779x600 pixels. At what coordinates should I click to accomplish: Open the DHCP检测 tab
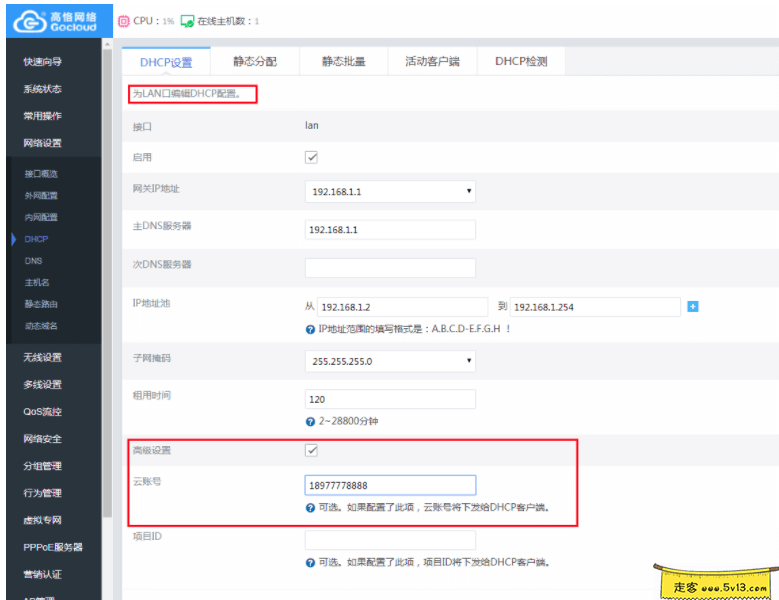tap(521, 62)
